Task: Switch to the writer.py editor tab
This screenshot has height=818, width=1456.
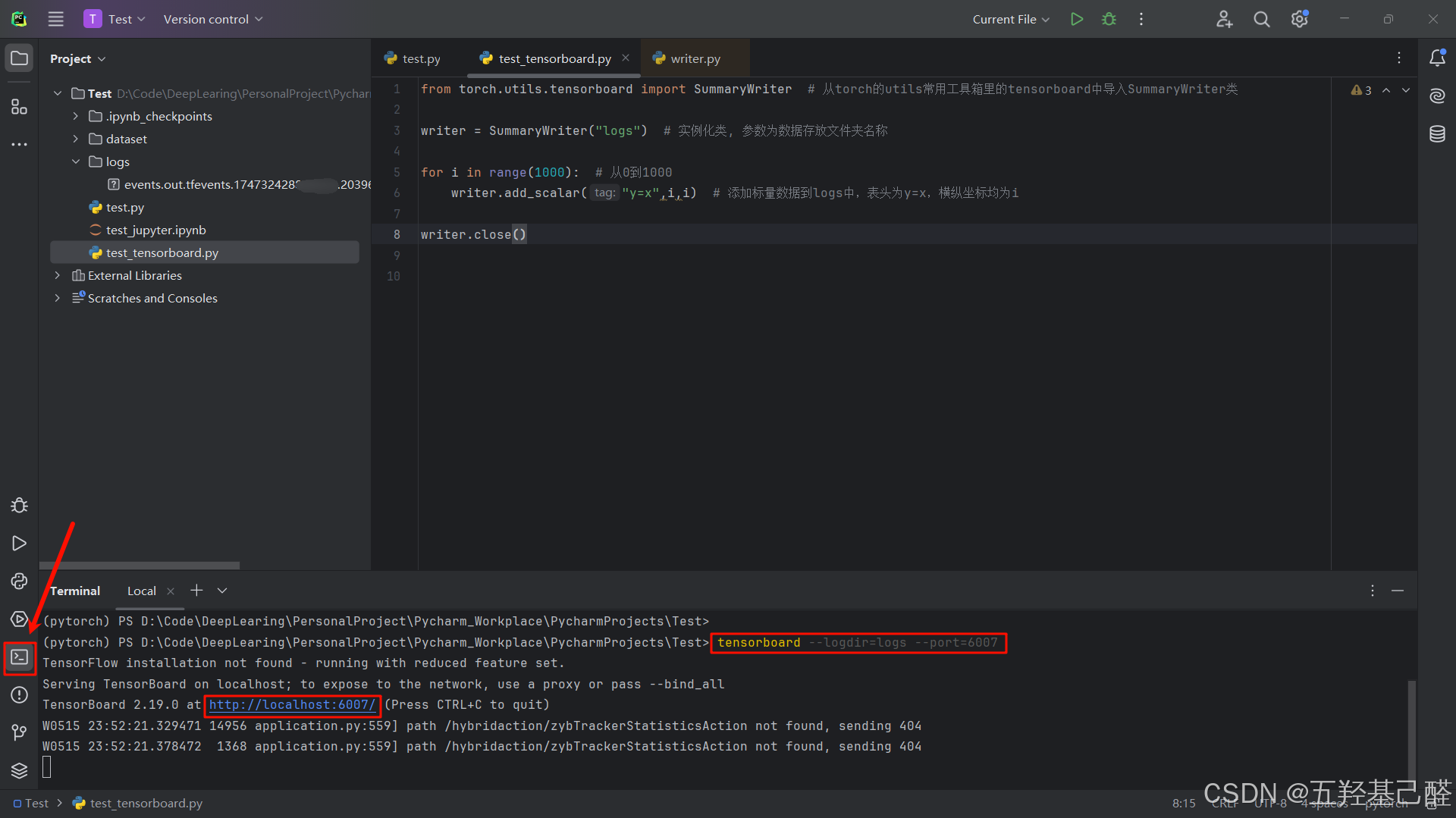Action: 694,58
